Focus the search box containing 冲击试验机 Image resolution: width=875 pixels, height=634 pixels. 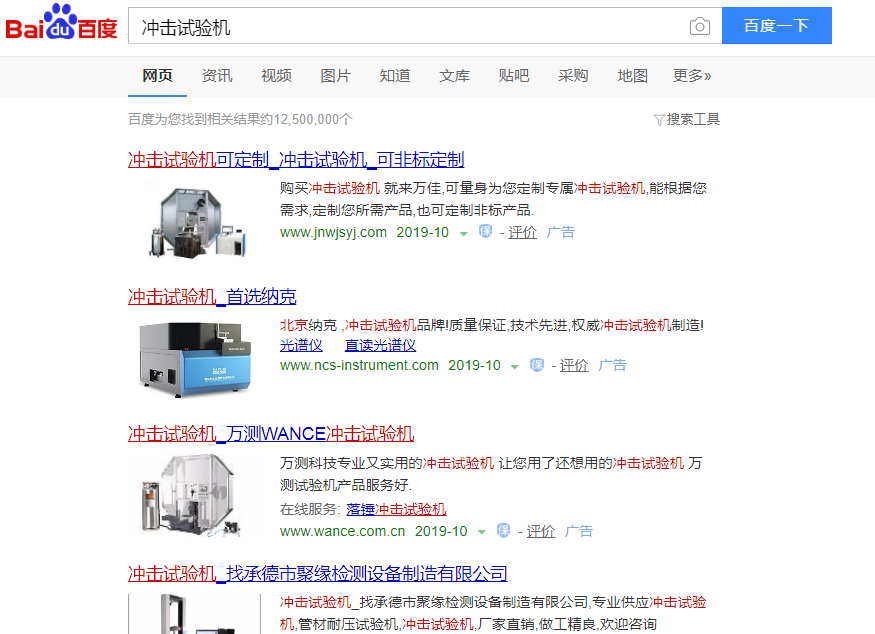(425, 26)
